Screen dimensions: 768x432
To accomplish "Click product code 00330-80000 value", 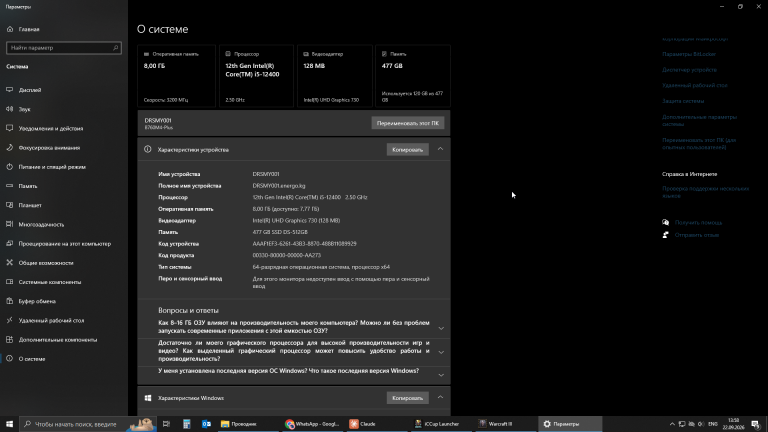I will 287,256.
